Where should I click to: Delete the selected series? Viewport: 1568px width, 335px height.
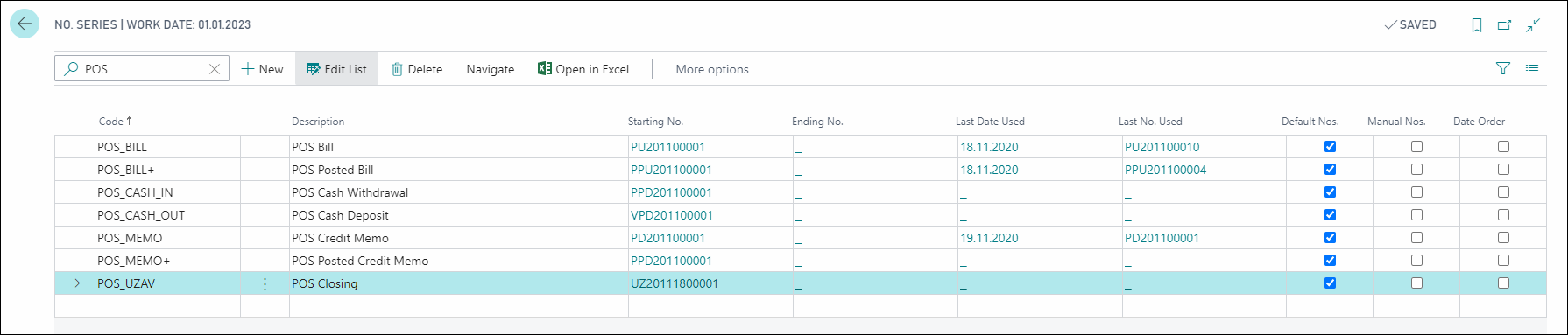click(417, 69)
